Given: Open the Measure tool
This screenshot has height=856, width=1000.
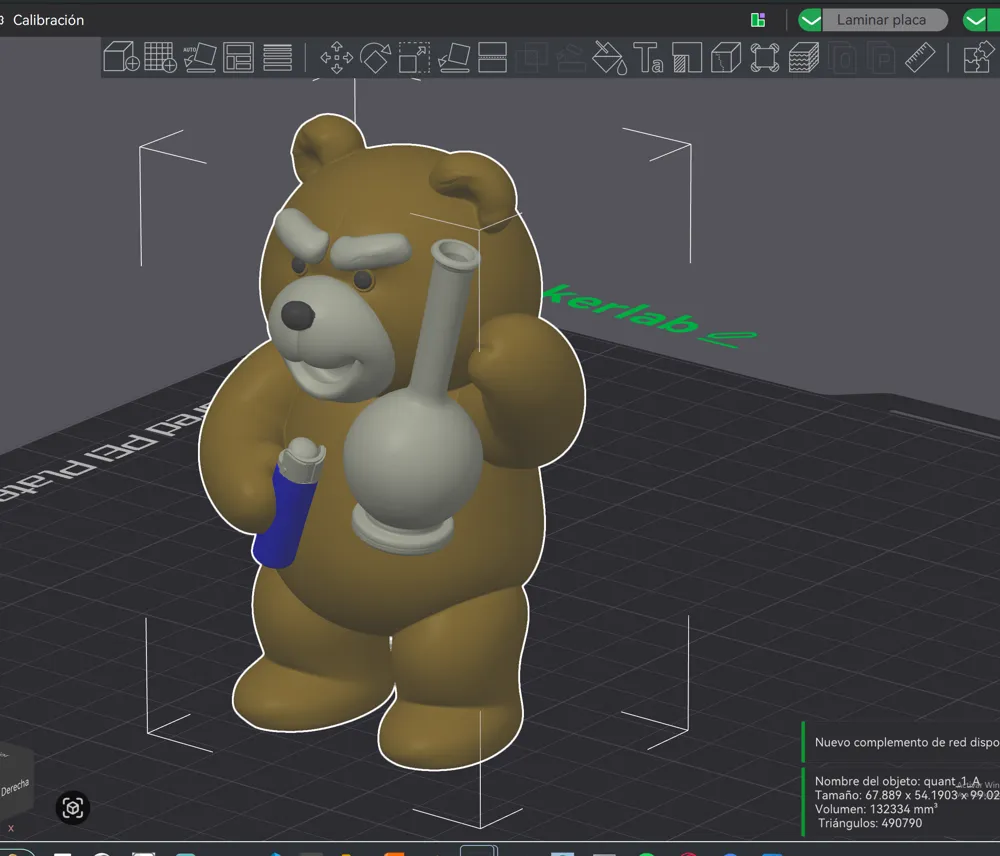Looking at the screenshot, I should [921, 57].
